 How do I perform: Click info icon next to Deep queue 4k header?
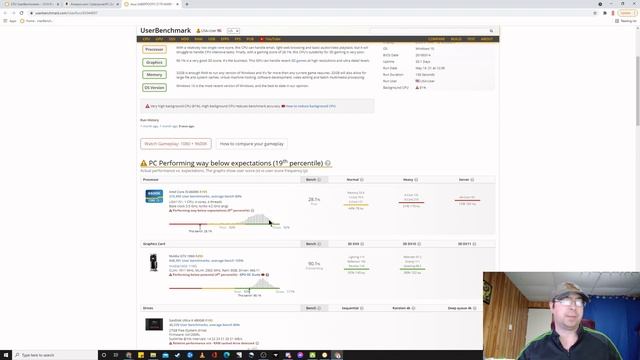[474, 308]
